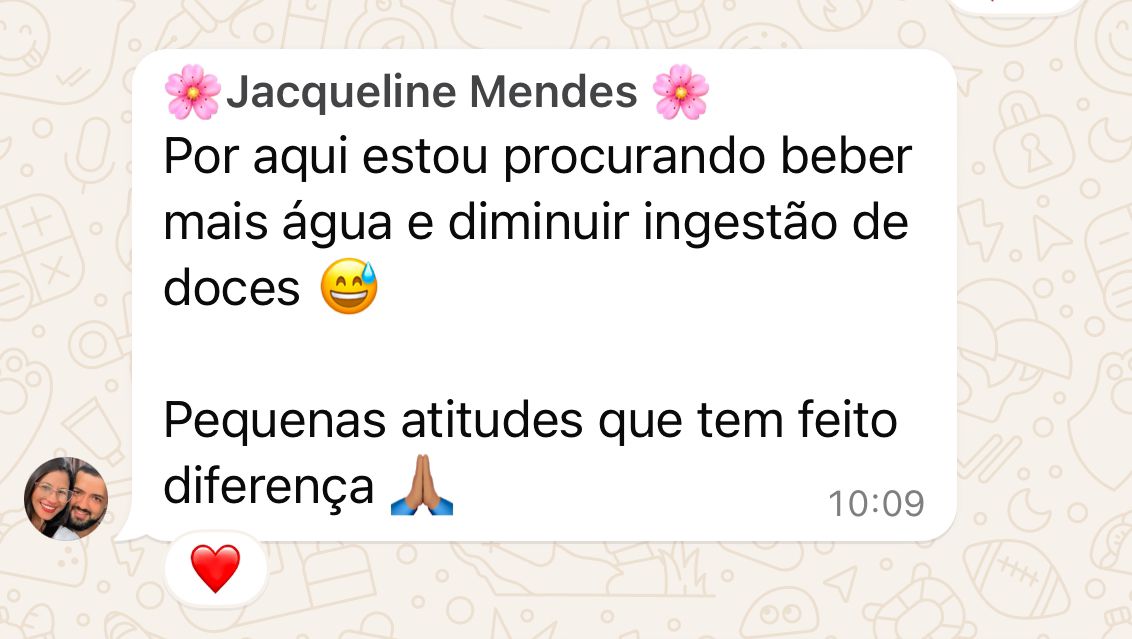The image size is (1132, 639).
Task: Click the word diminuir in the message
Action: click(538, 222)
